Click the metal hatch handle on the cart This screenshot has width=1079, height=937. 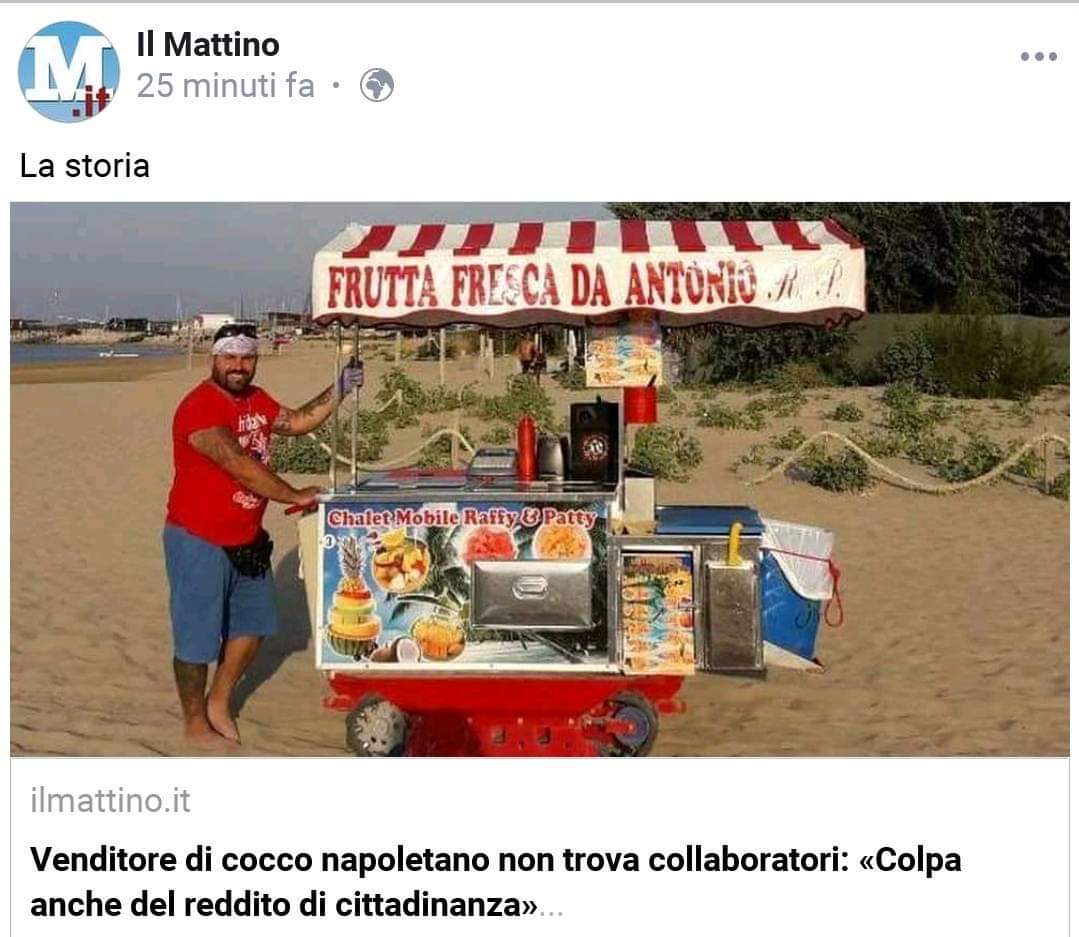tap(531, 587)
